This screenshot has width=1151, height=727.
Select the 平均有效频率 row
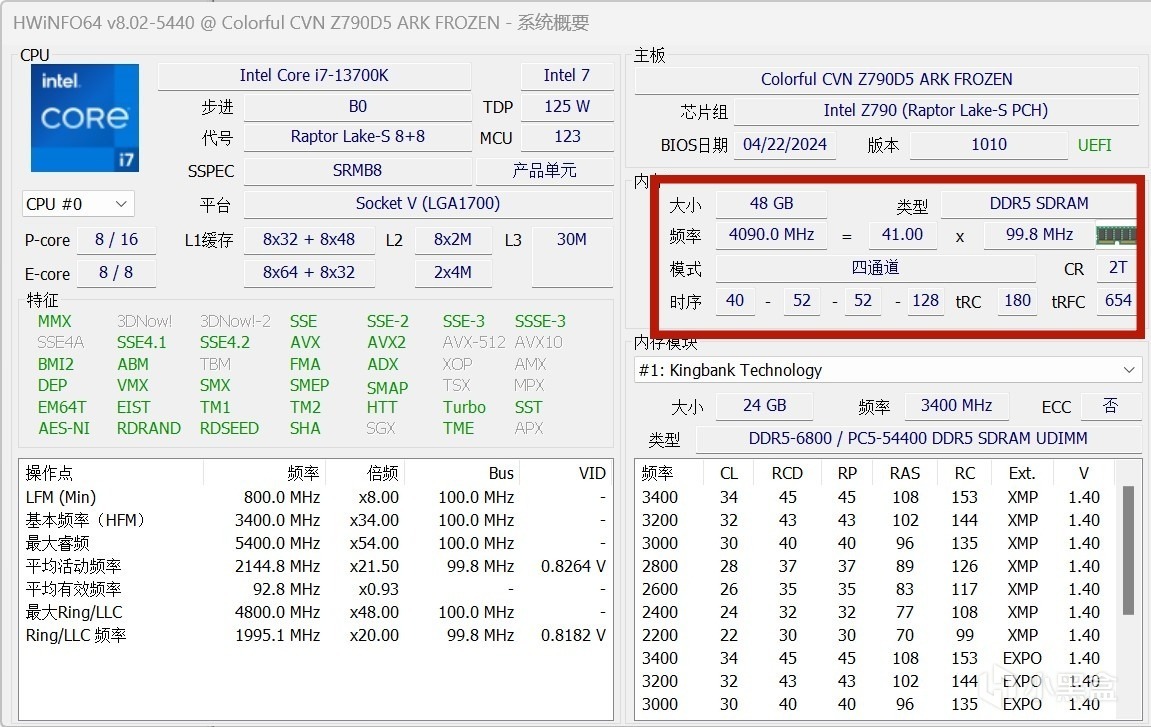coord(316,590)
